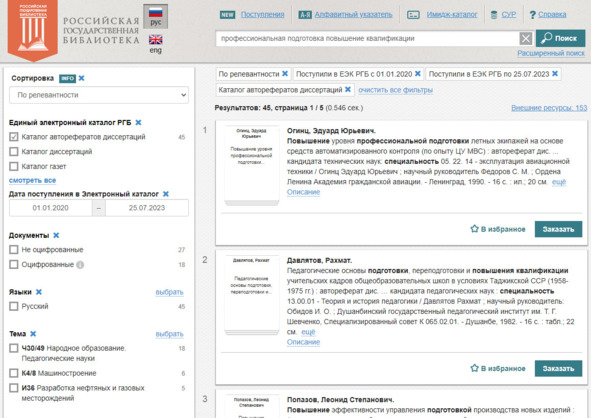Click the image catalog card icon
The width and height of the screenshot is (591, 418).
(x=413, y=15)
